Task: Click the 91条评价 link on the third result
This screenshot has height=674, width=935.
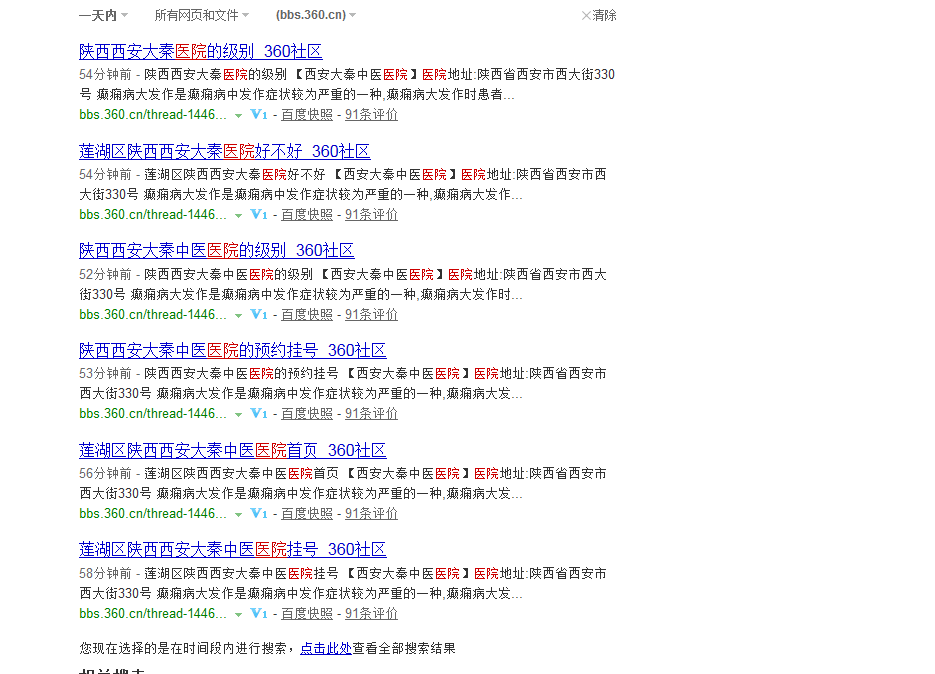Action: point(370,314)
